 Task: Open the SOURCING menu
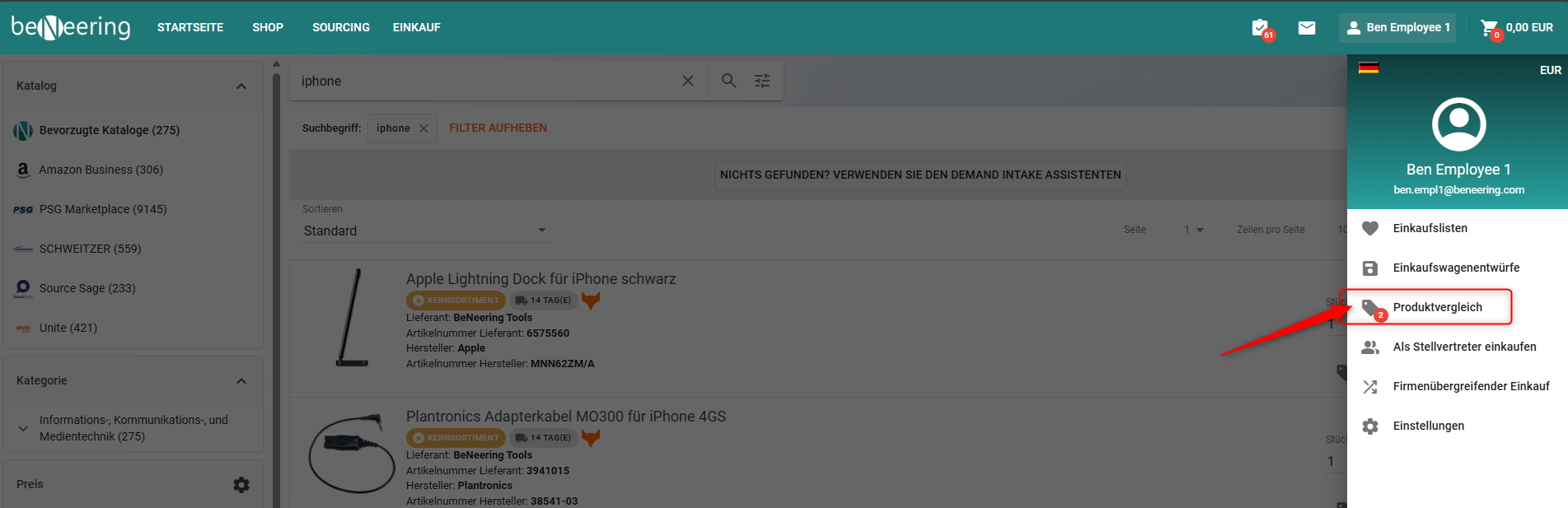[x=340, y=27]
